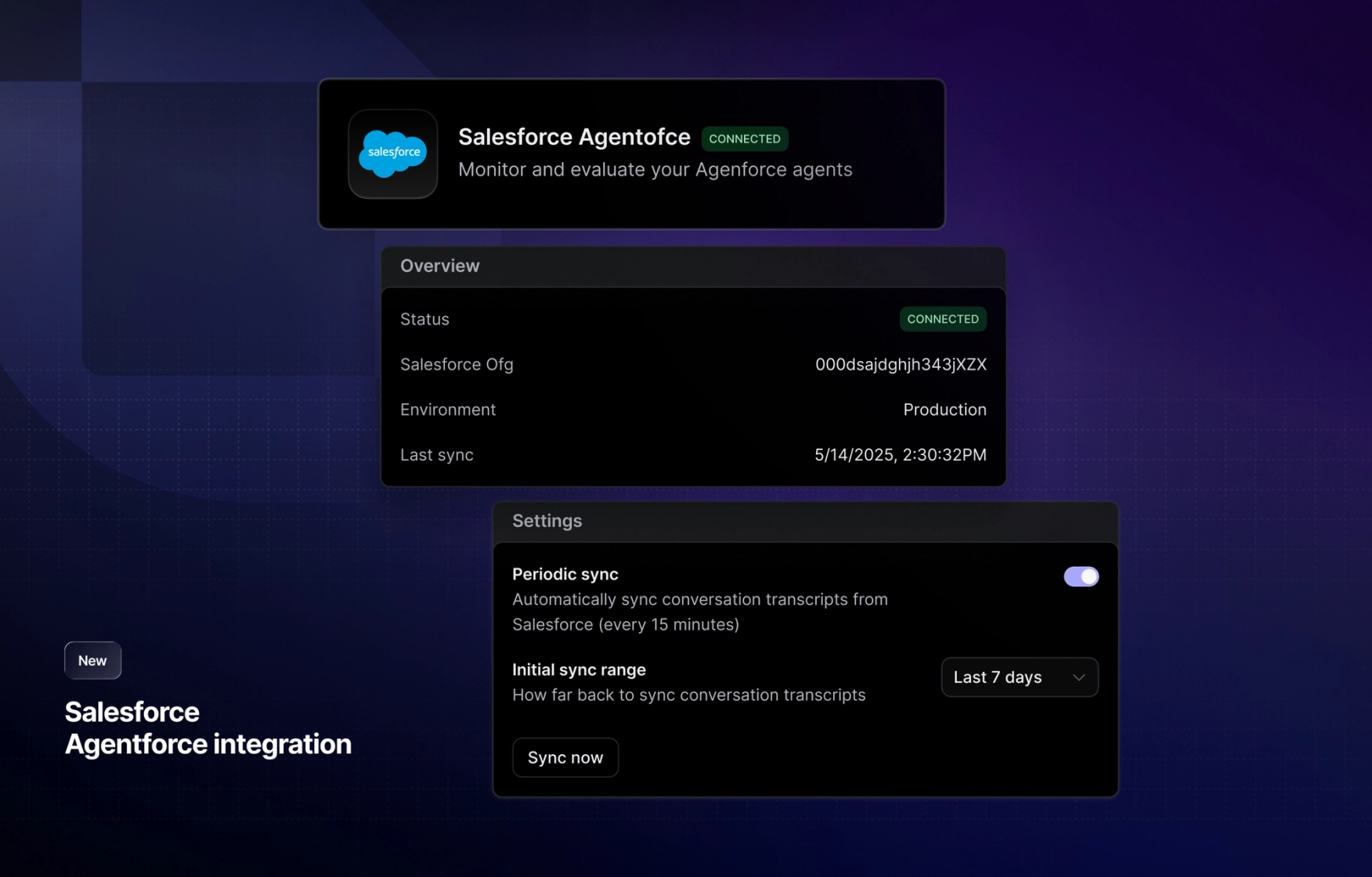Image resolution: width=1372 pixels, height=877 pixels.
Task: Click the Production environment value
Action: pos(944,410)
